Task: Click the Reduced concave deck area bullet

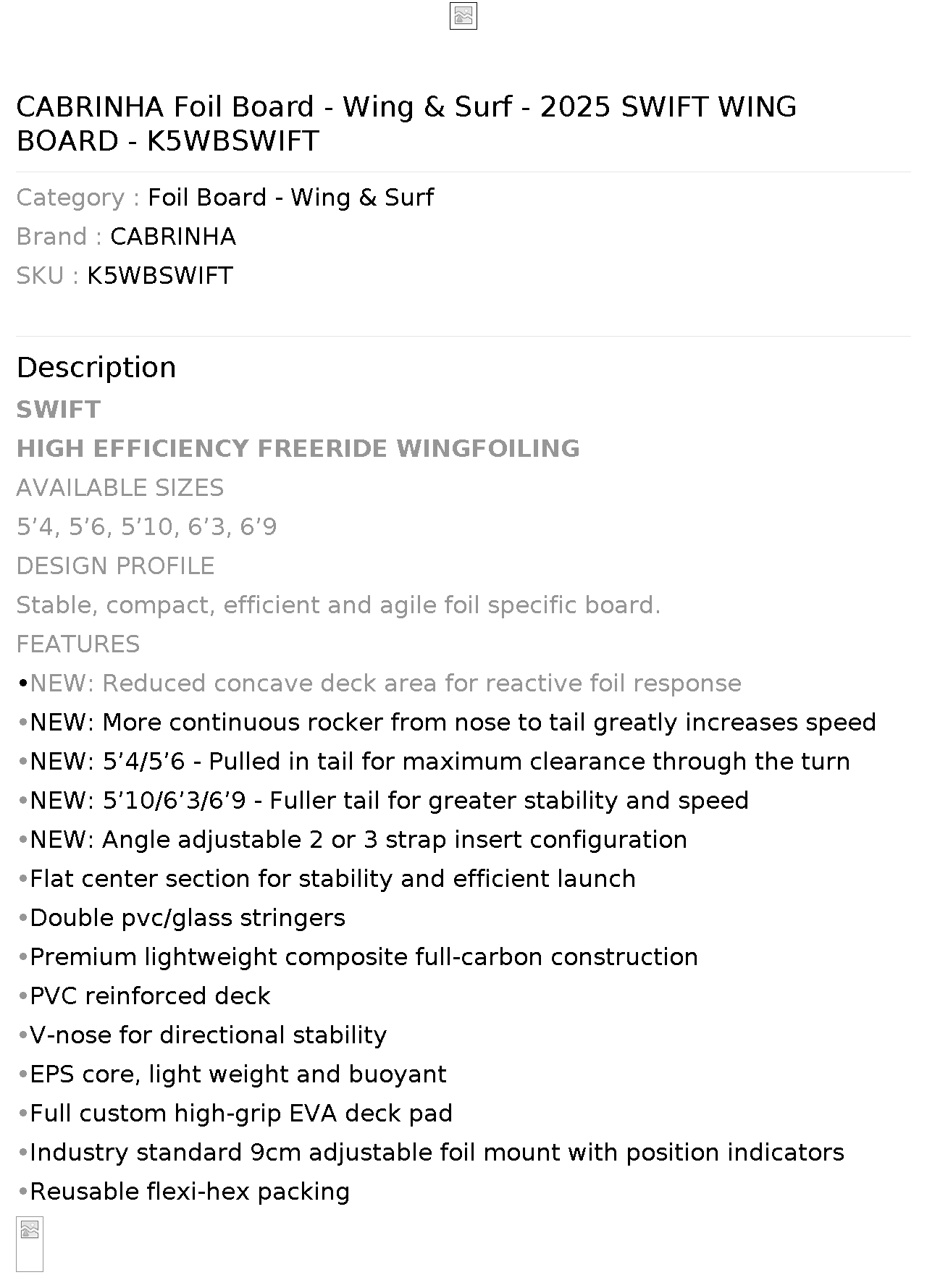Action: coord(379,683)
